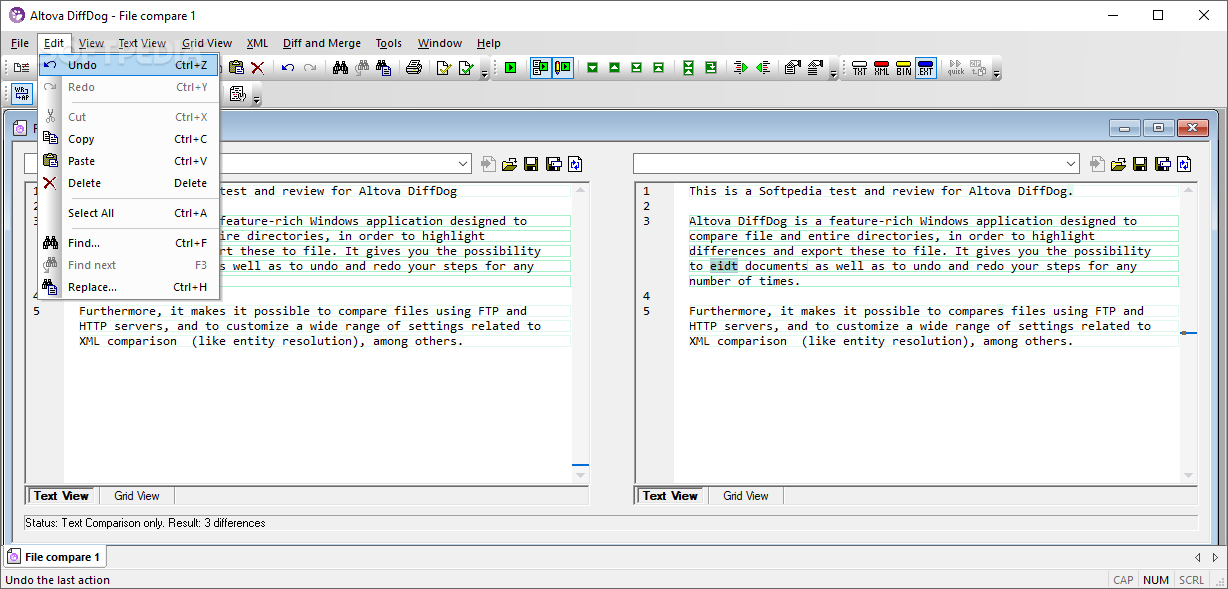Open the Text View settings toolbar icon
Viewport: 1228px width, 589px height.
coord(238,94)
